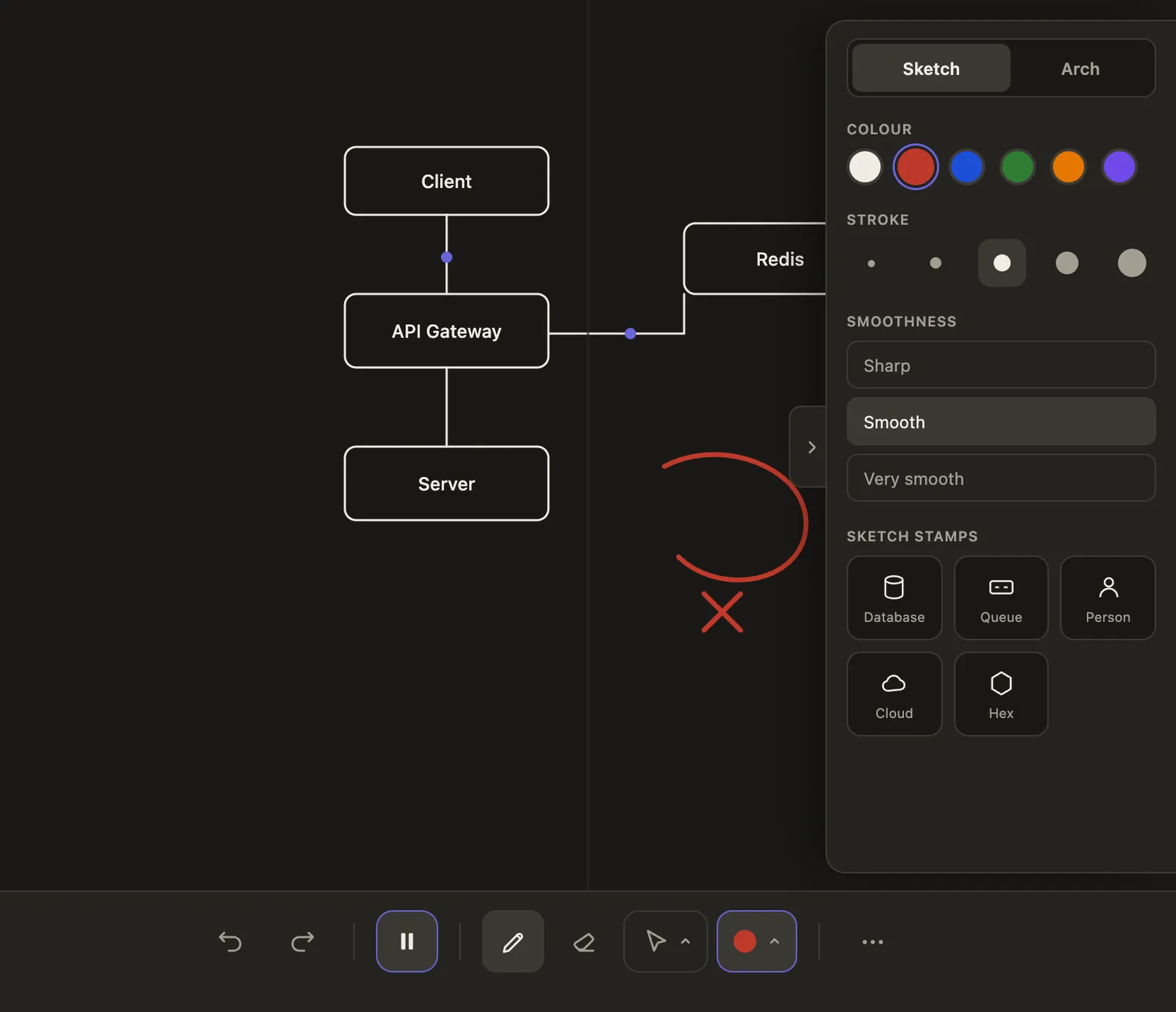Switch to the Arch tab
The width and height of the screenshot is (1176, 1012).
[x=1080, y=68]
